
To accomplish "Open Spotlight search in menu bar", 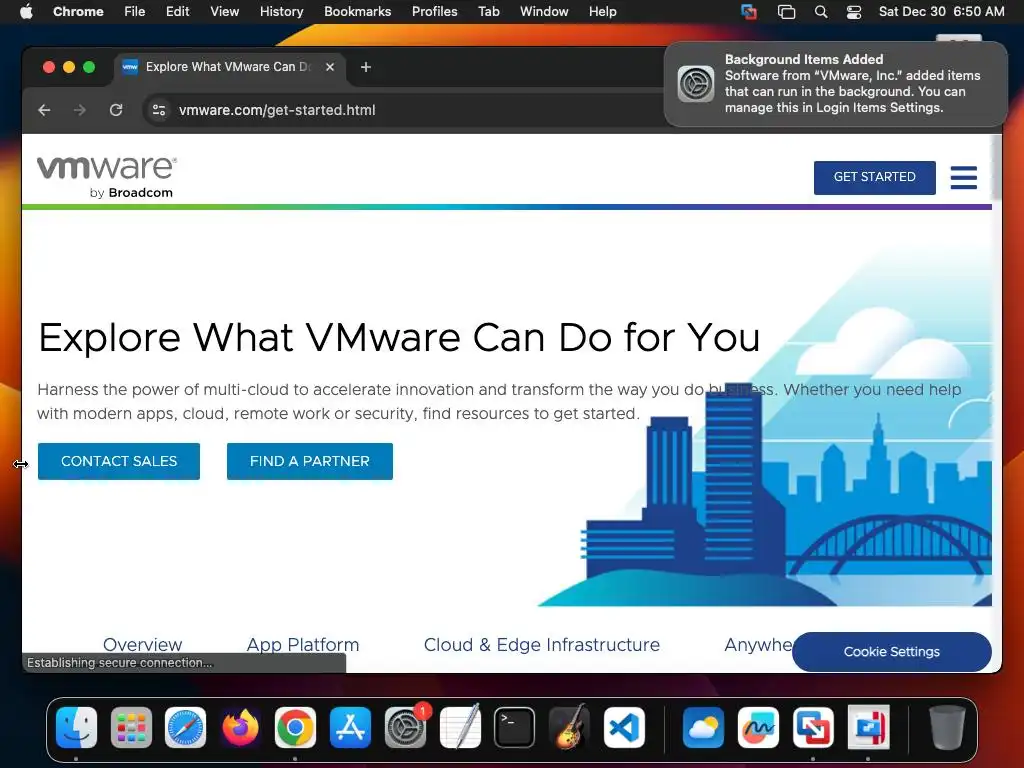I will (x=821, y=12).
